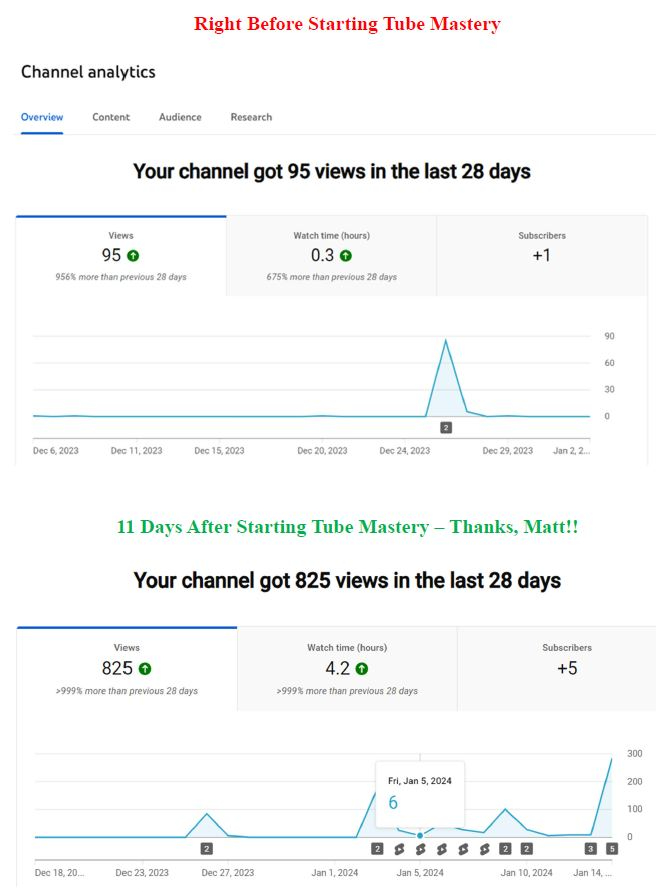Open the Audience analytics tab
The image size is (656, 892).
(x=180, y=117)
